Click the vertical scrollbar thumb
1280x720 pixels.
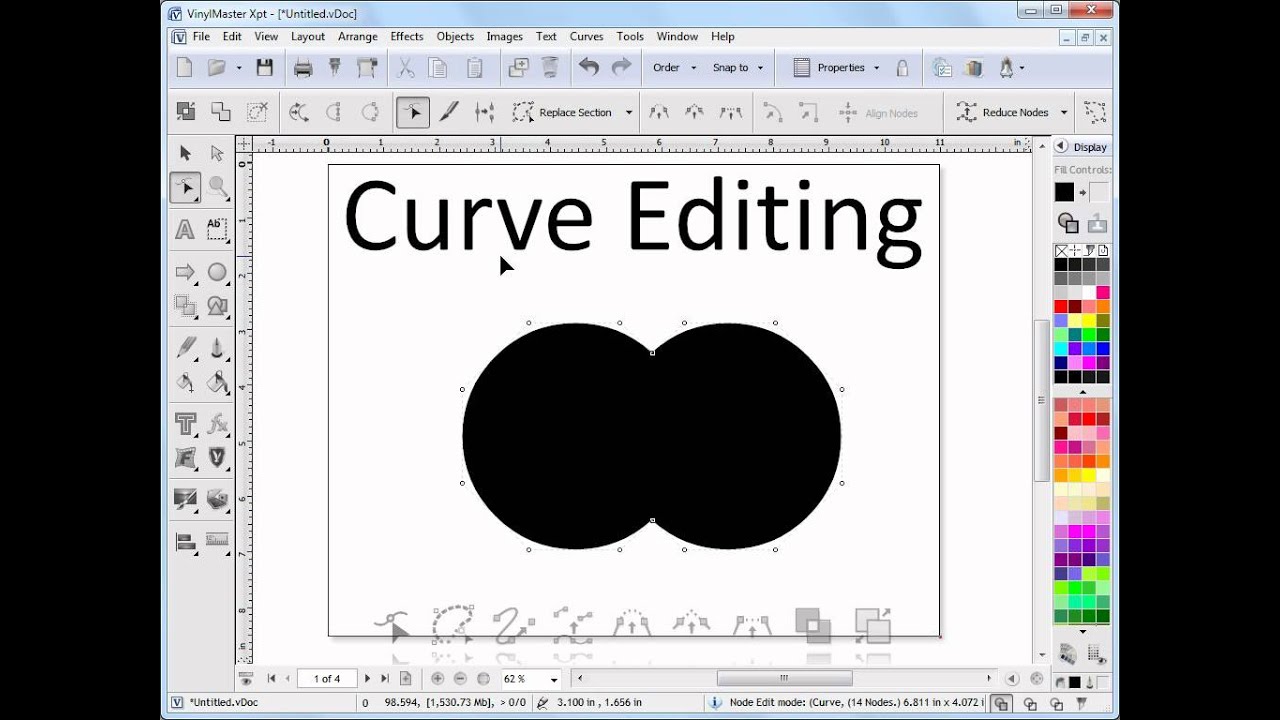(1041, 400)
